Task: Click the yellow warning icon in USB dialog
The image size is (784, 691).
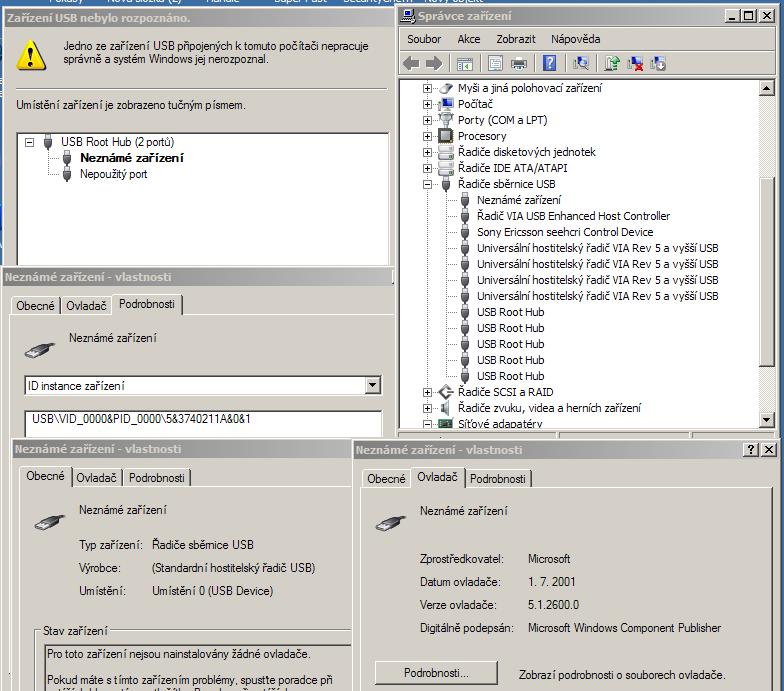Action: [x=31, y=54]
